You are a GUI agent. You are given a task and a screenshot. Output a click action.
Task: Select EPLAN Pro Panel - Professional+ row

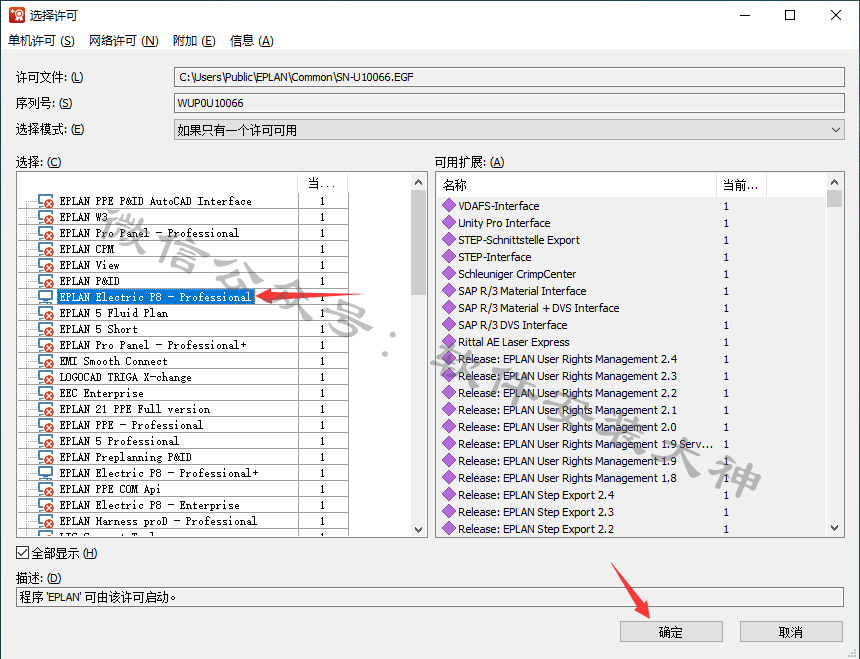click(153, 345)
